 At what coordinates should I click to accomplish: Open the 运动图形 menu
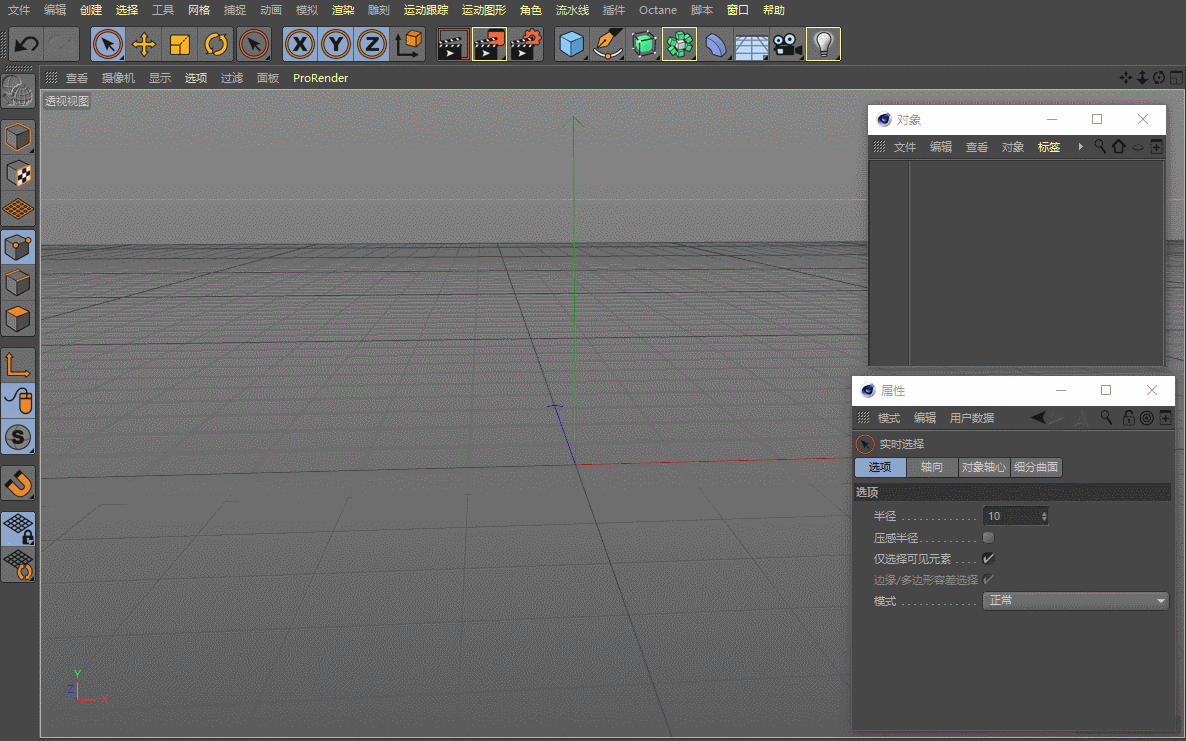pyautogui.click(x=484, y=10)
